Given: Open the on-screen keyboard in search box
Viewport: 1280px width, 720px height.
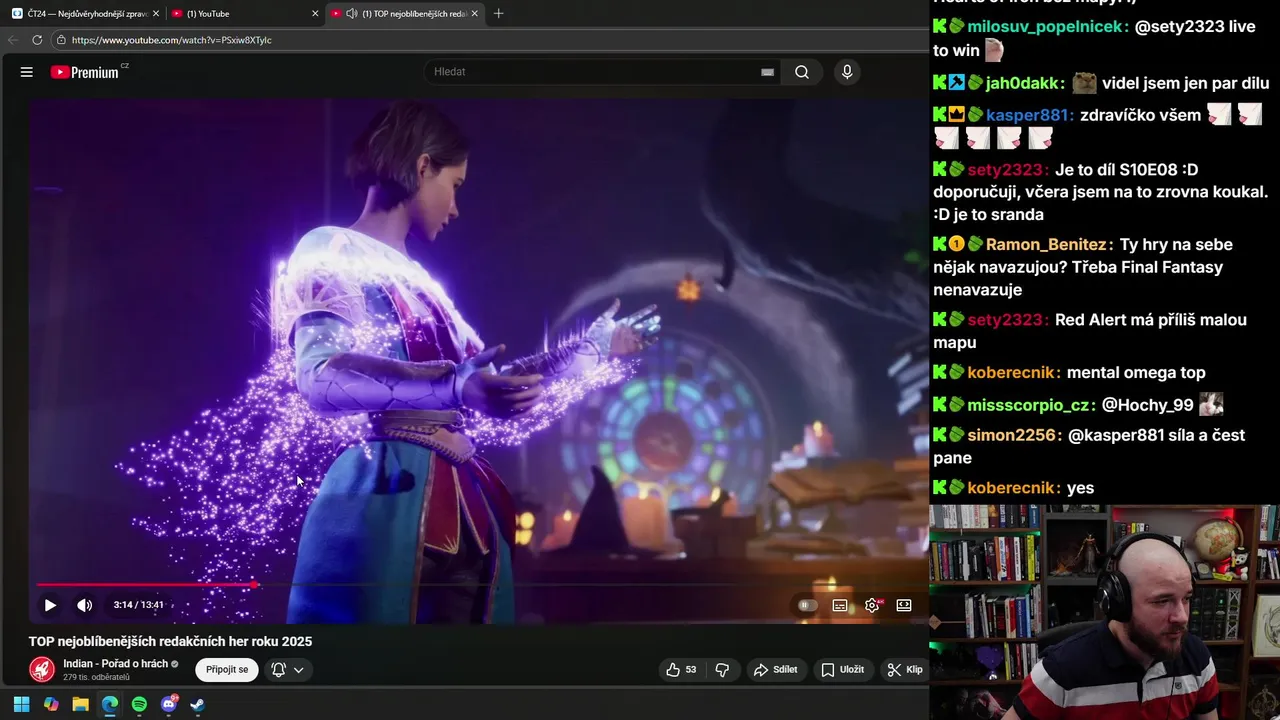Looking at the screenshot, I should click(767, 72).
